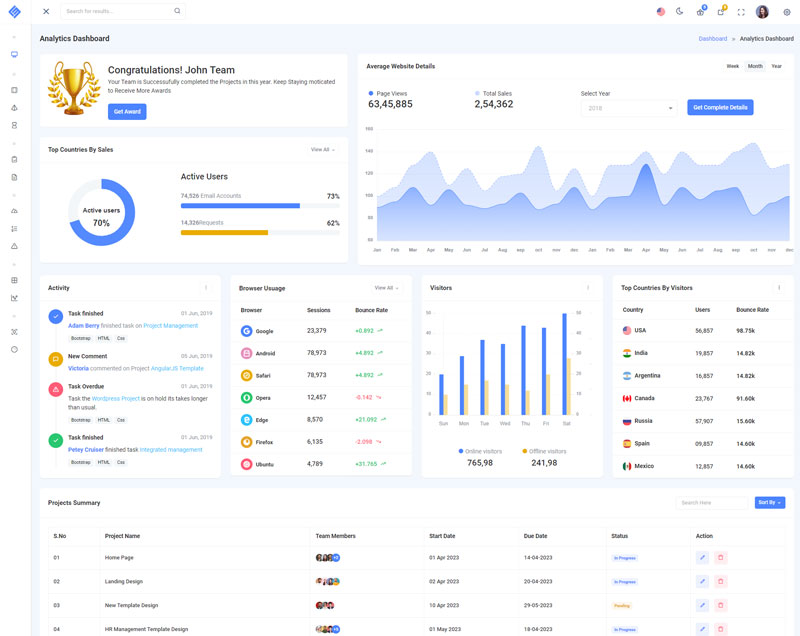Click the monitor dashboard icon in sidebar

14,55
